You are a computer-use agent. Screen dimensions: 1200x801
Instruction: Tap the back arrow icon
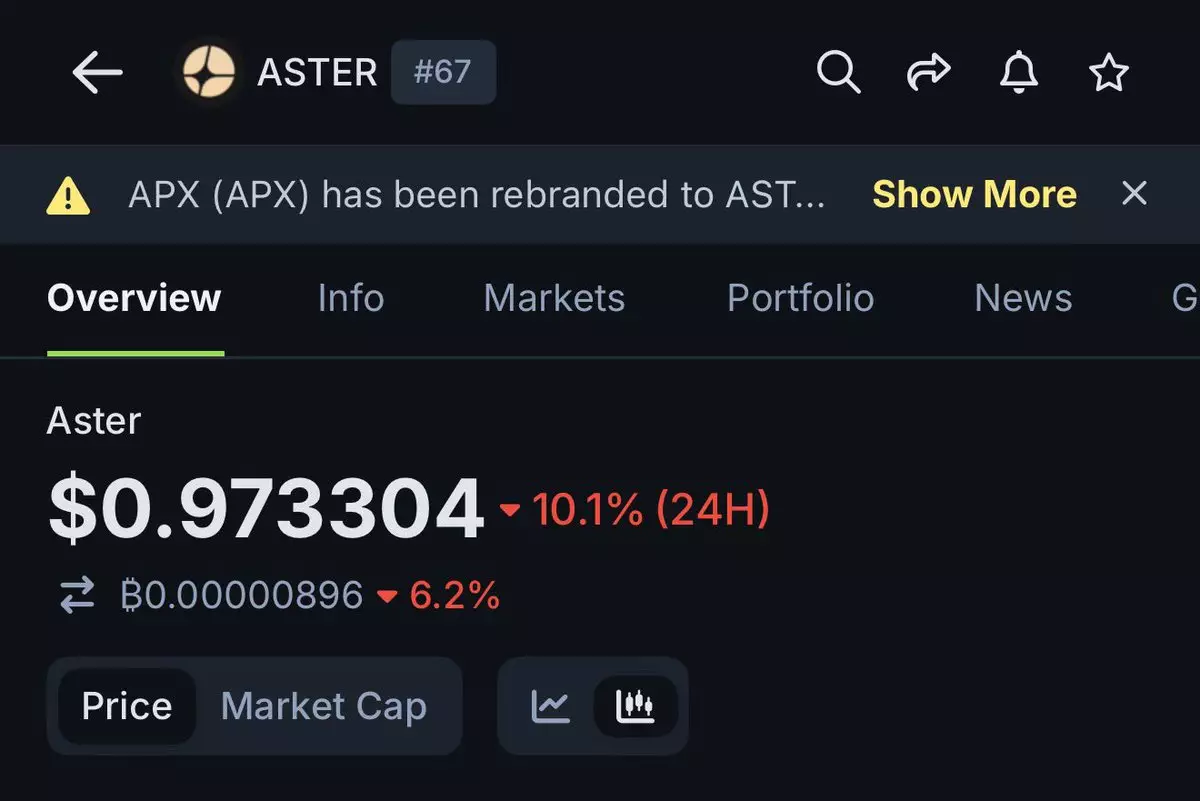tap(97, 73)
